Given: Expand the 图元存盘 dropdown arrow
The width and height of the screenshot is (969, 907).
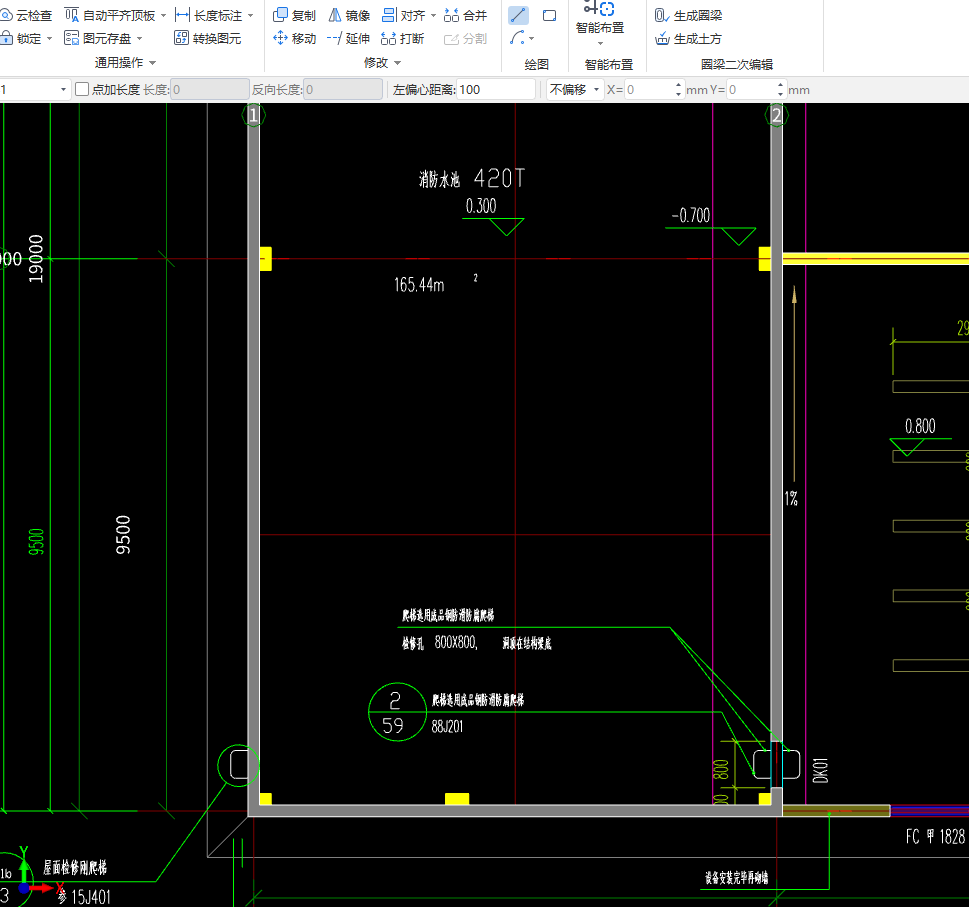Looking at the screenshot, I should (x=140, y=38).
